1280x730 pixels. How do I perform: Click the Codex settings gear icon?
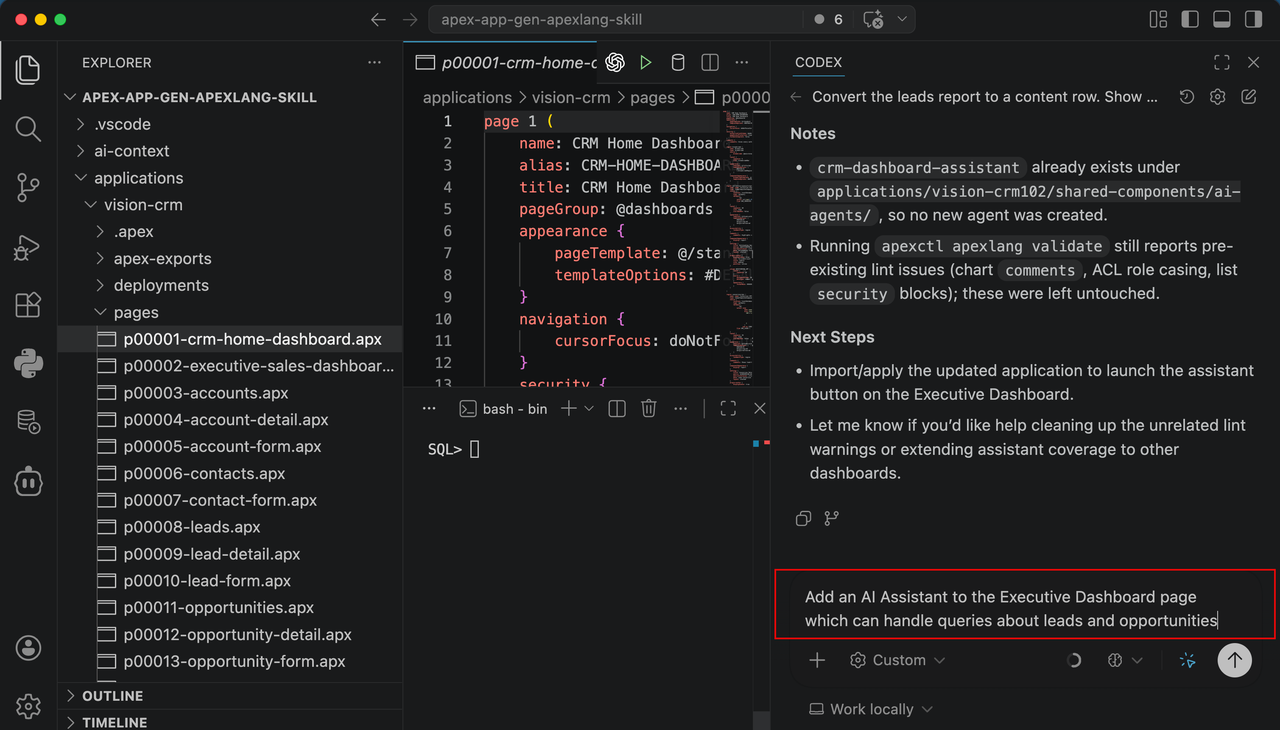click(1217, 97)
